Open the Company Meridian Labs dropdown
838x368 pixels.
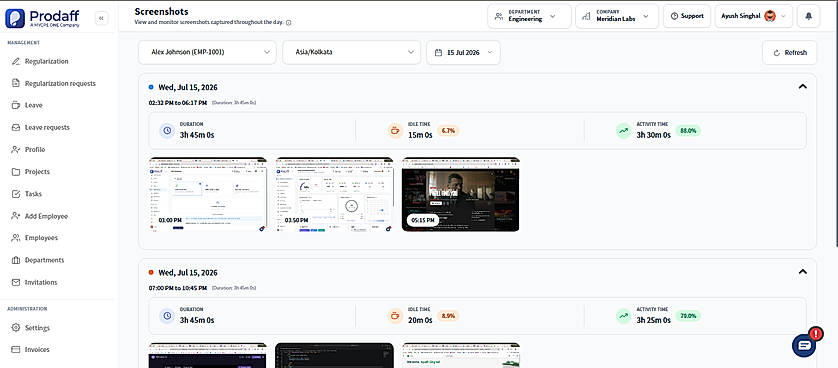point(617,16)
